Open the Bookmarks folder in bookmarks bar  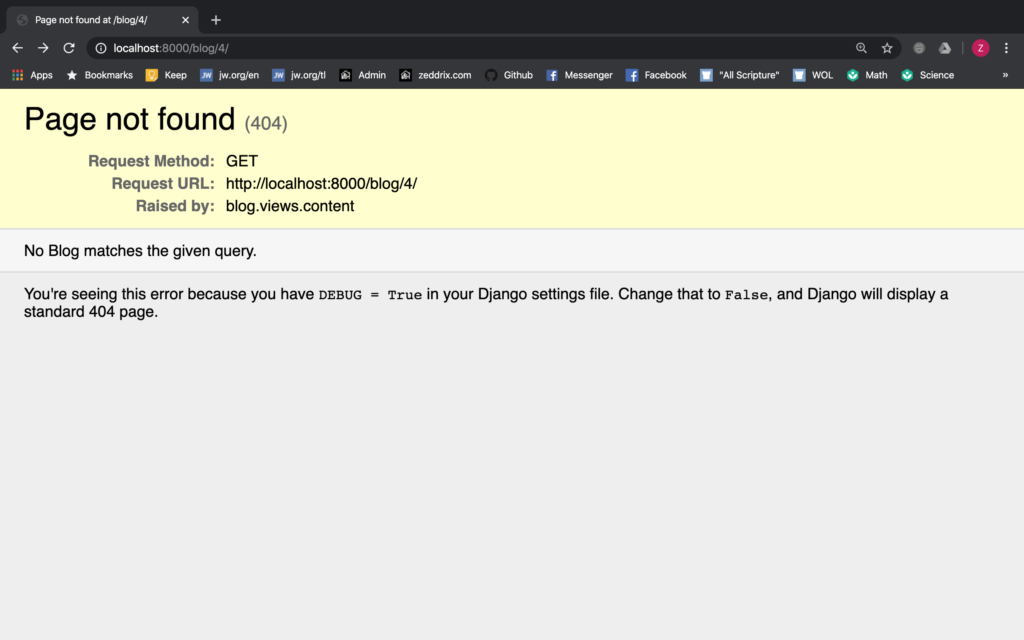click(x=99, y=75)
